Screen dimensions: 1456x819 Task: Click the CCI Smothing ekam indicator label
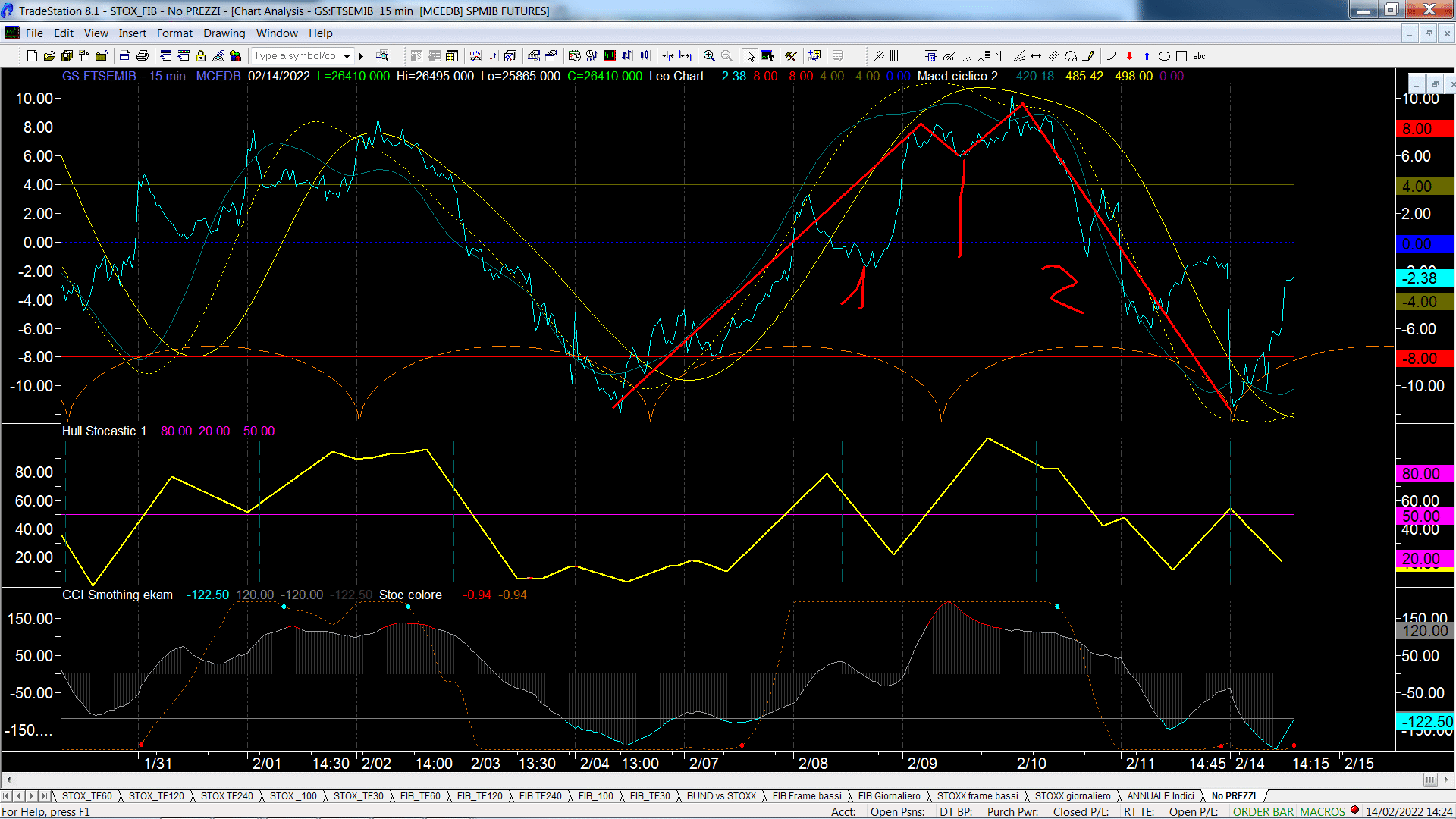click(x=118, y=595)
